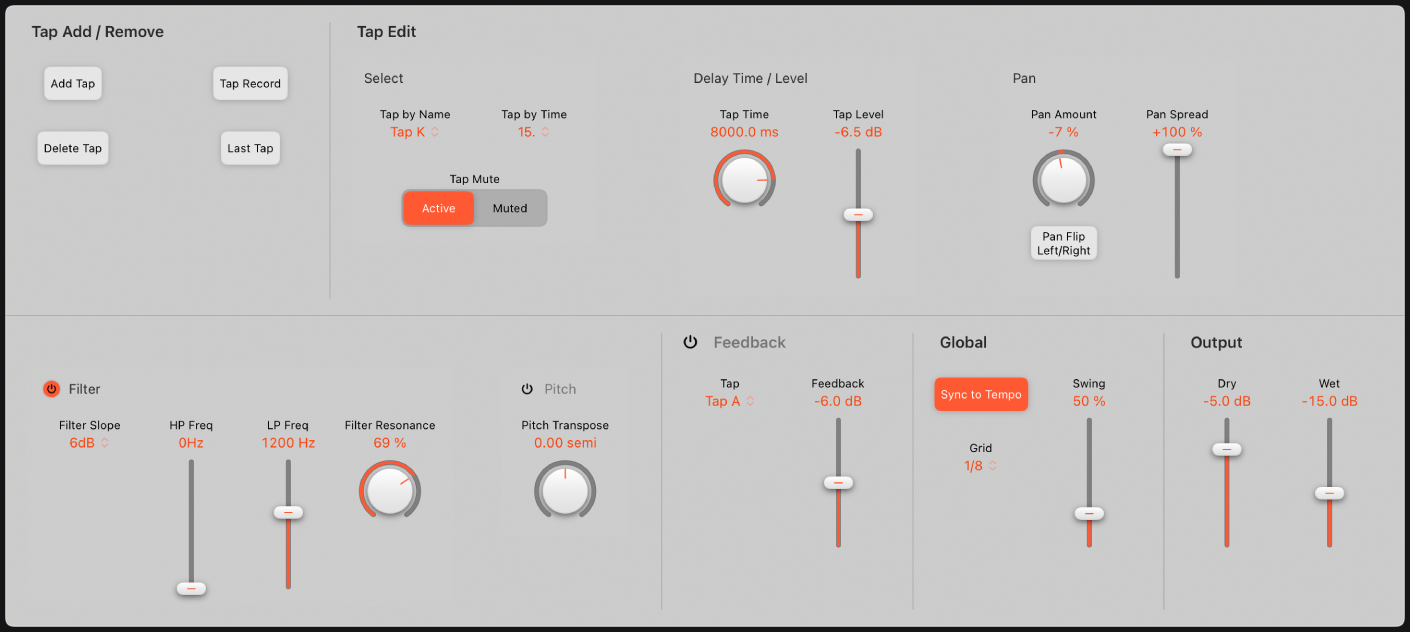
Task: Choose a feedback source from the Tap A dropdown
Action: [729, 400]
